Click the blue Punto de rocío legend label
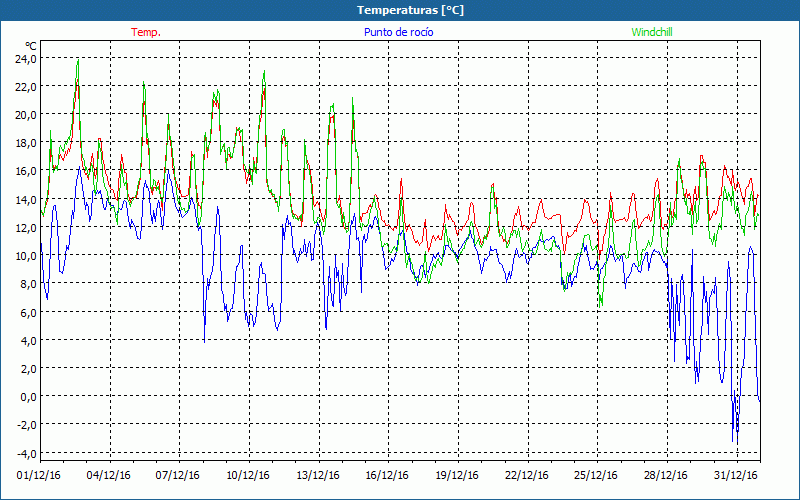This screenshot has width=800, height=500. pos(398,32)
